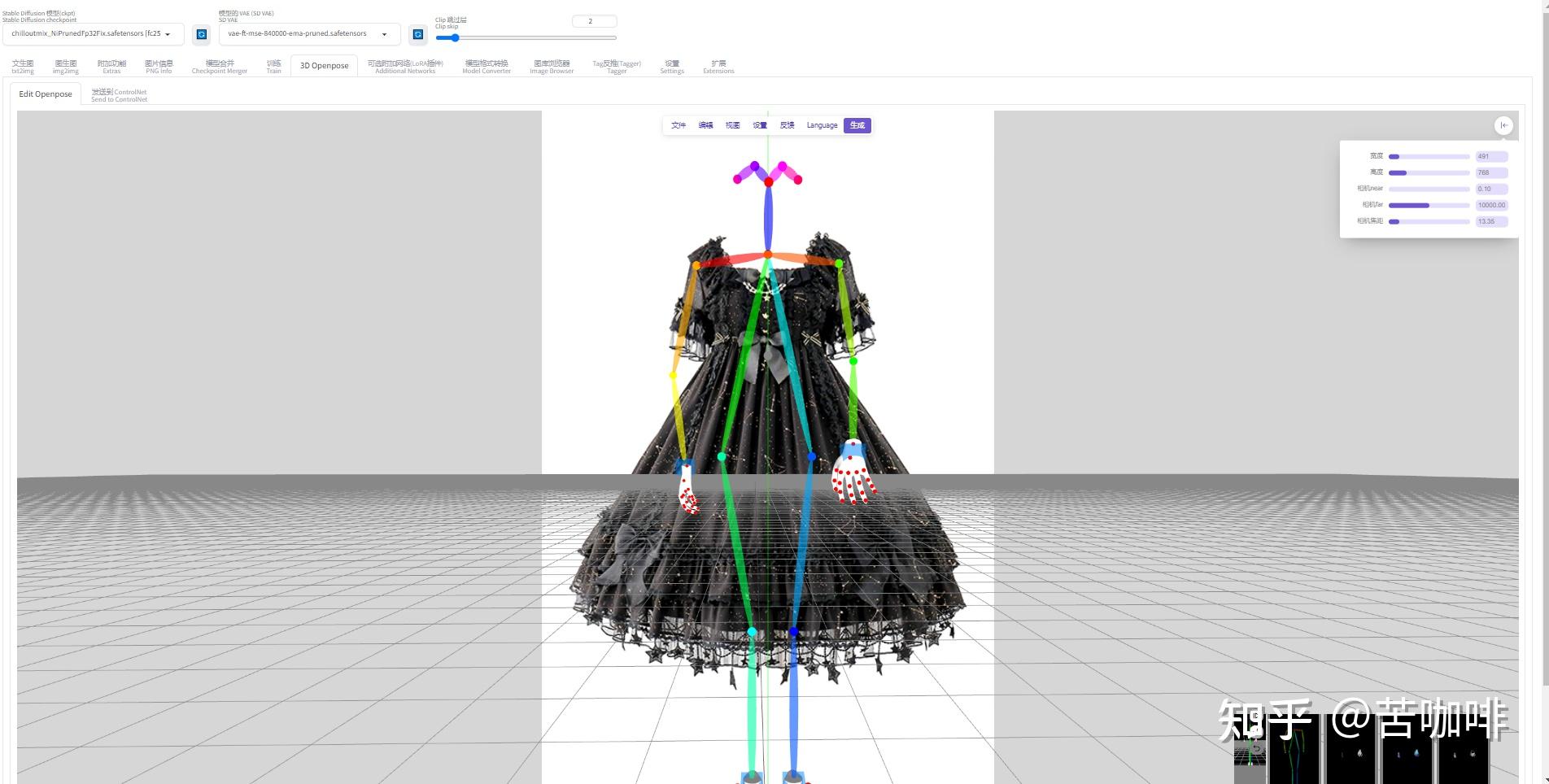Open the PNG Info tab
The width and height of the screenshot is (1549, 784).
(x=158, y=65)
